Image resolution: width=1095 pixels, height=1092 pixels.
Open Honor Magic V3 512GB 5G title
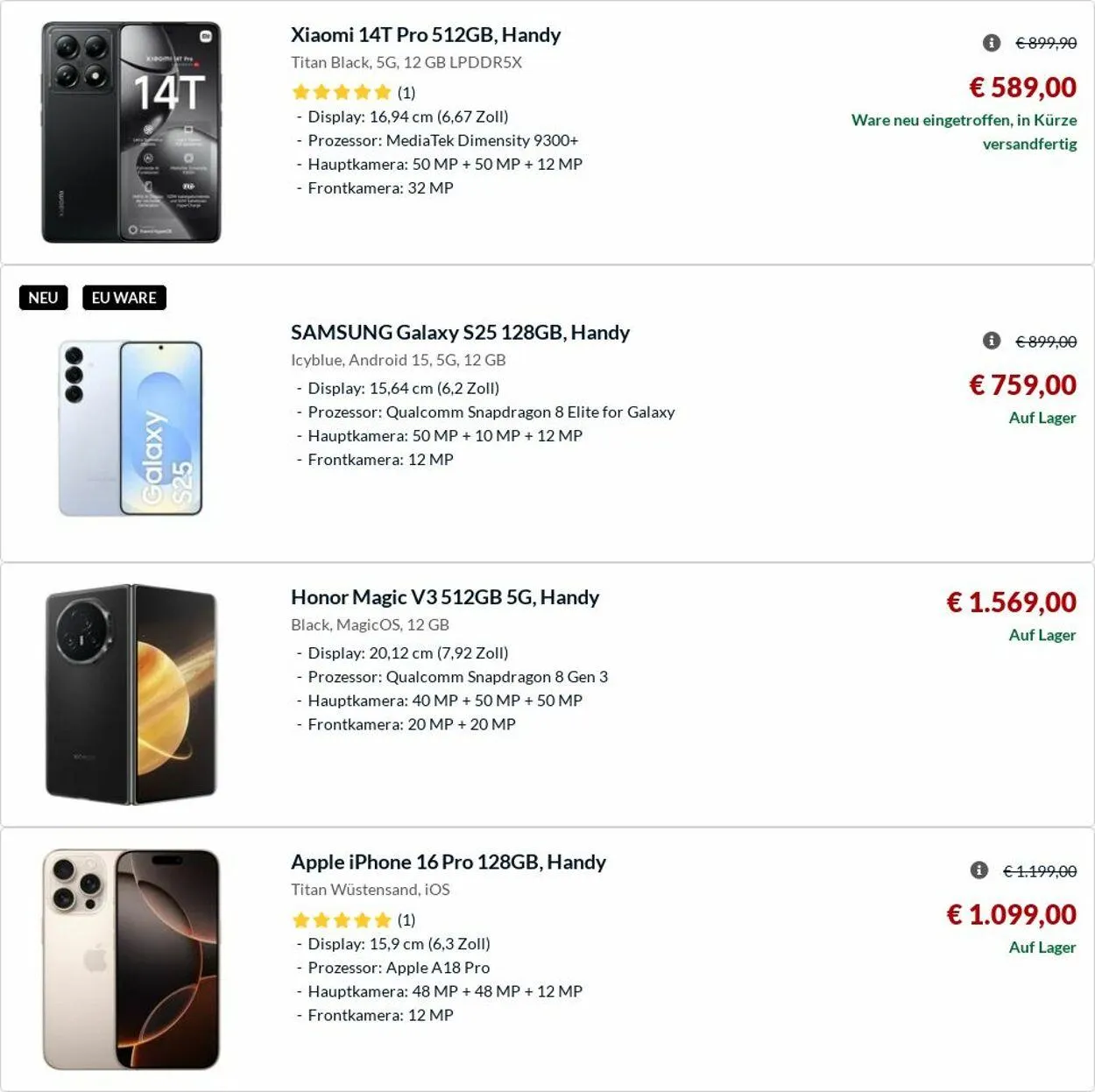tap(445, 597)
